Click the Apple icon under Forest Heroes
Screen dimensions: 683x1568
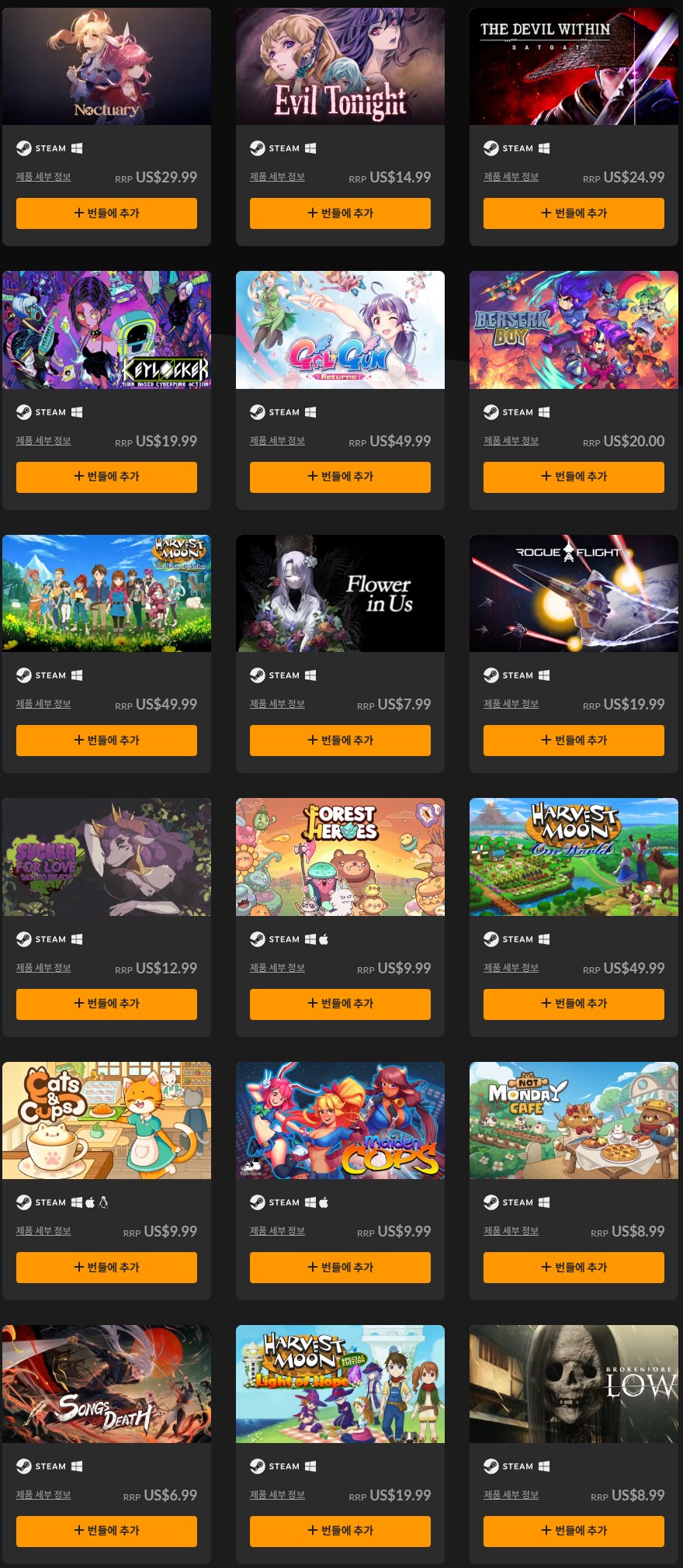(x=324, y=939)
